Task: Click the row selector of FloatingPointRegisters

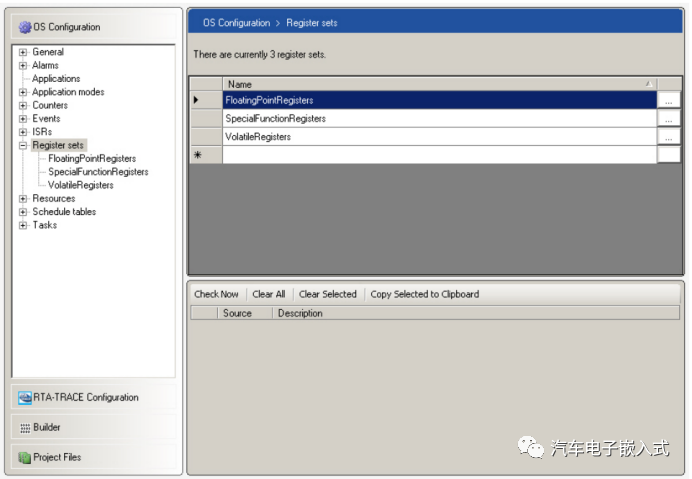Action: tap(206, 100)
